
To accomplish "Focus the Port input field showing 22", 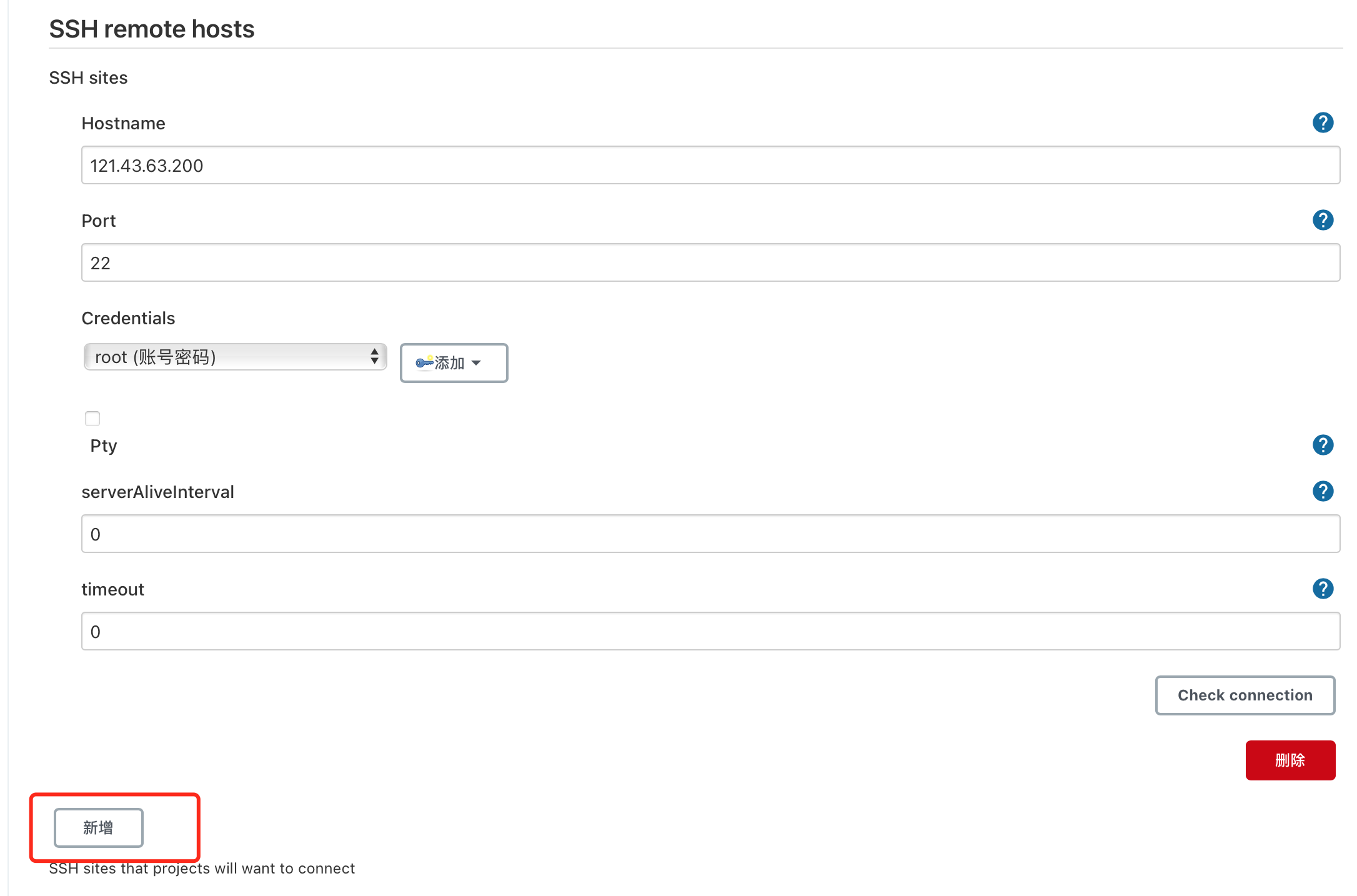I will click(x=710, y=262).
